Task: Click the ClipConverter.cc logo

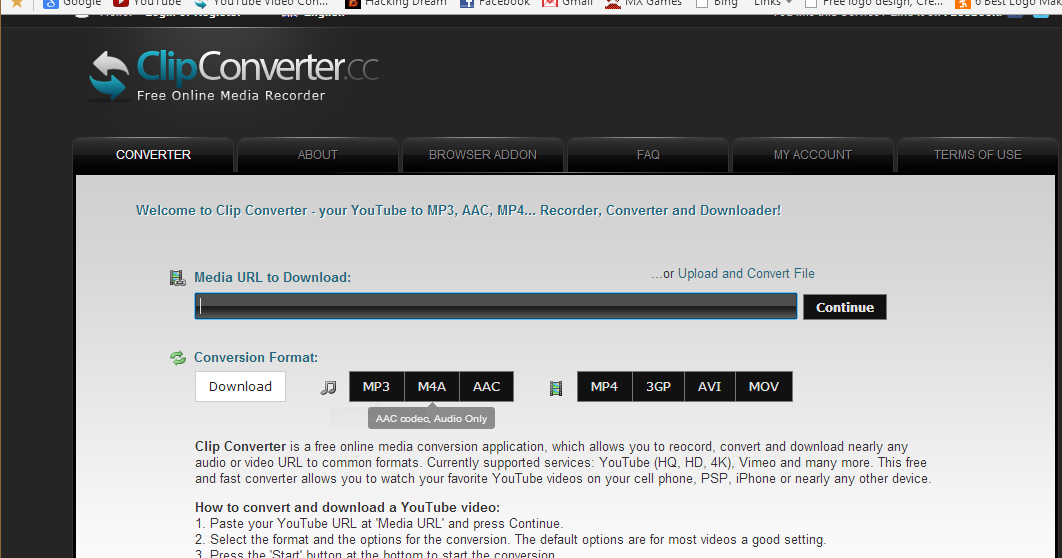Action: coord(233,75)
